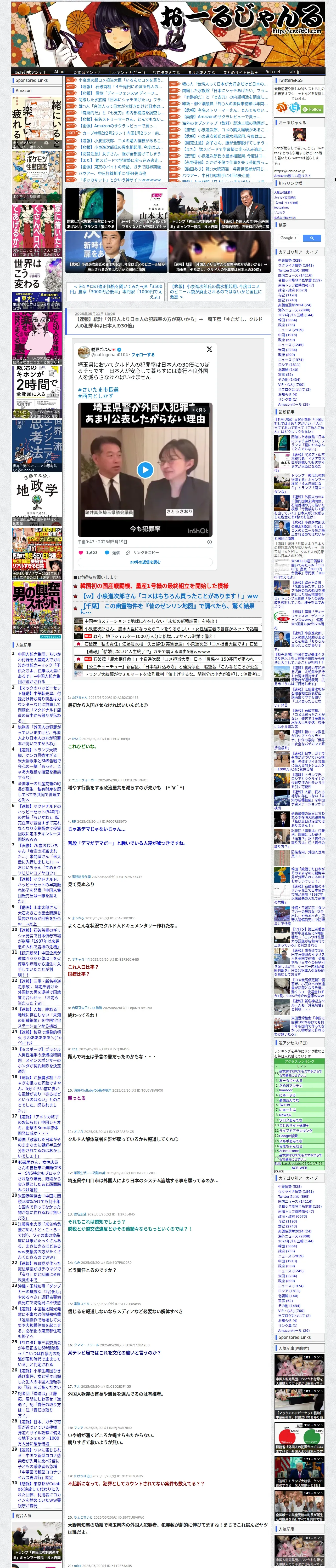Open the ウクライナ情勢 (1841) category link
The image size is (336, 1568).
click(296, 266)
